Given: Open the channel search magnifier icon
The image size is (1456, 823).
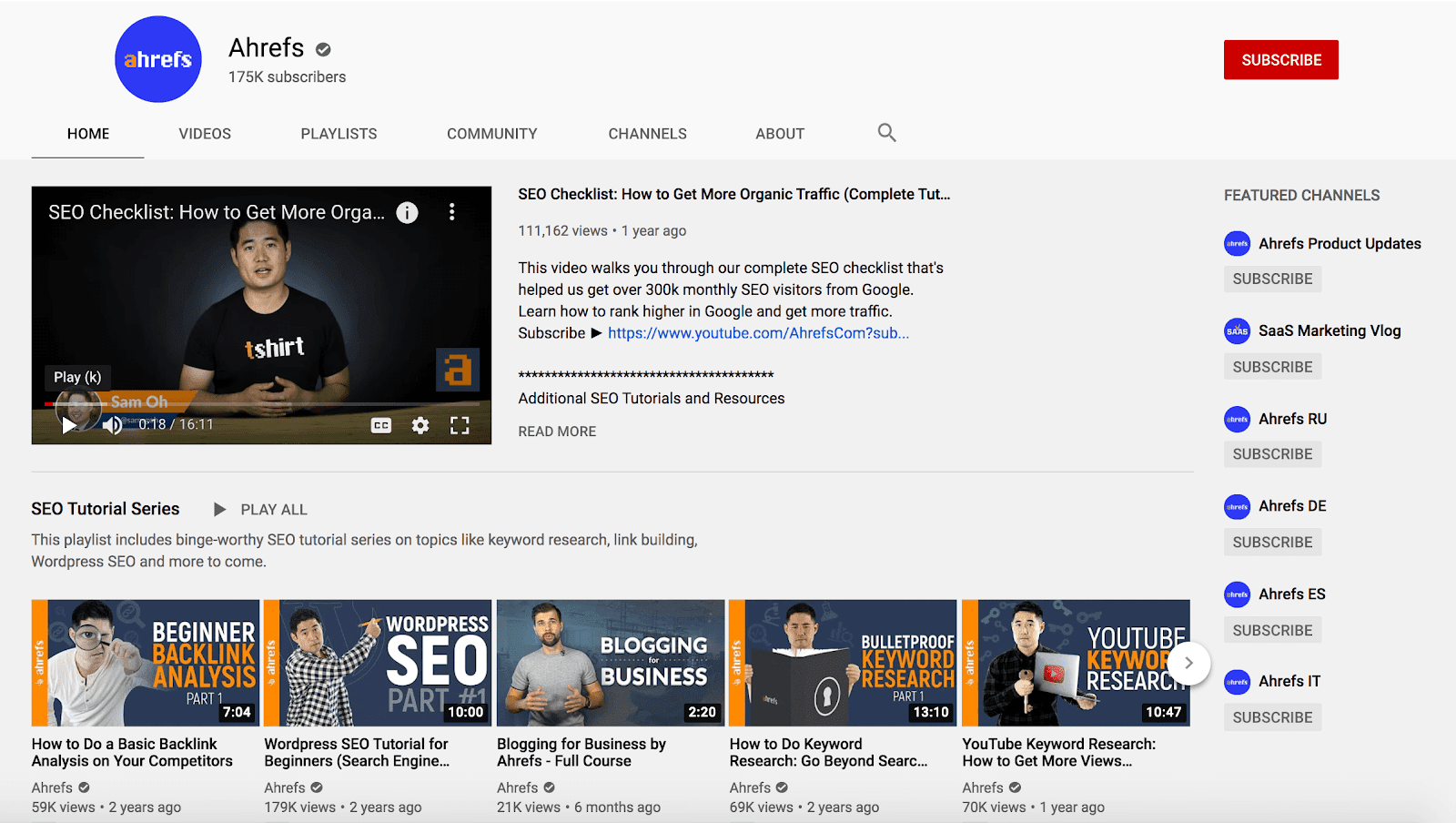Looking at the screenshot, I should [886, 133].
